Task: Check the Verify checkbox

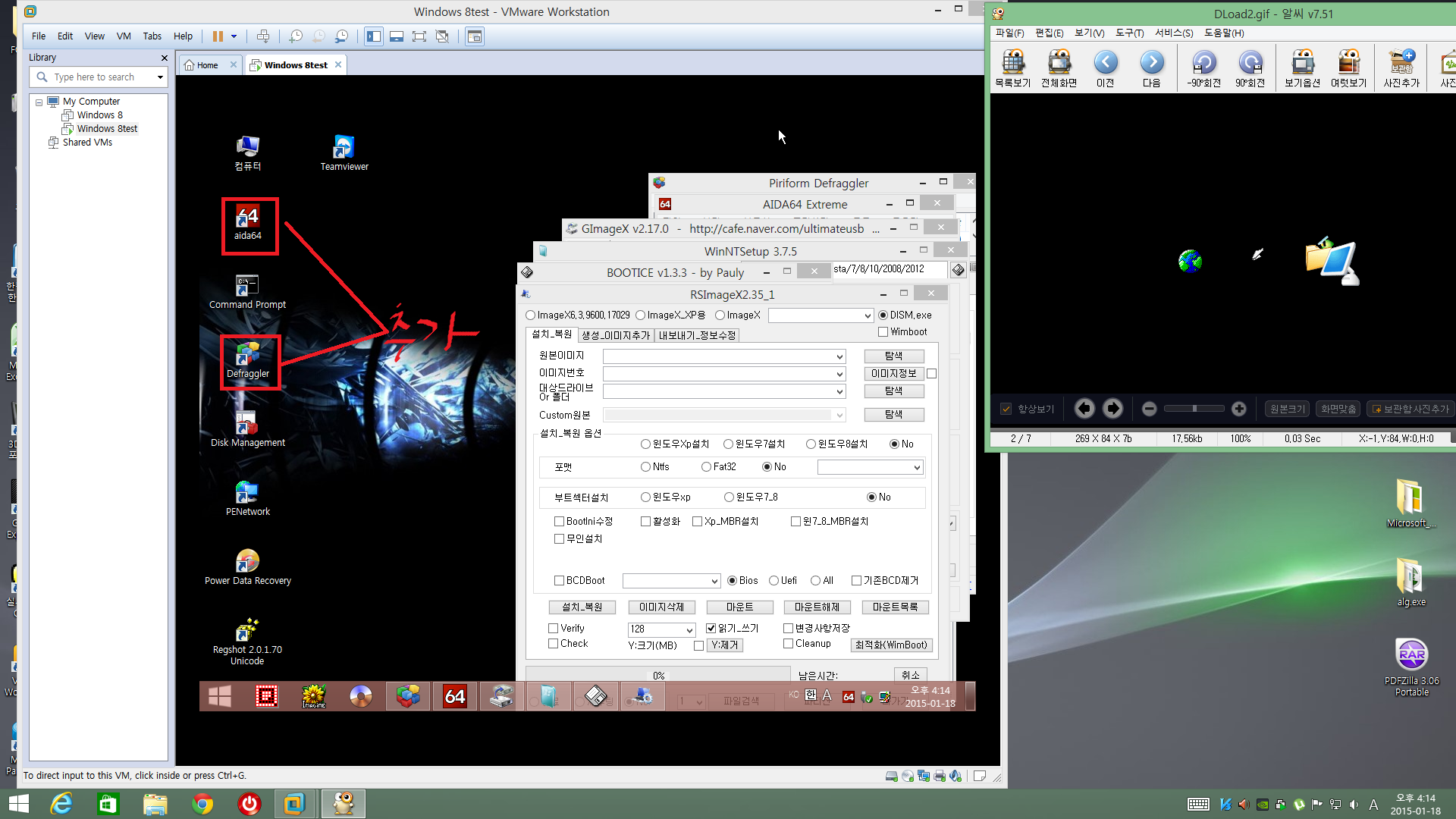Action: point(553,629)
